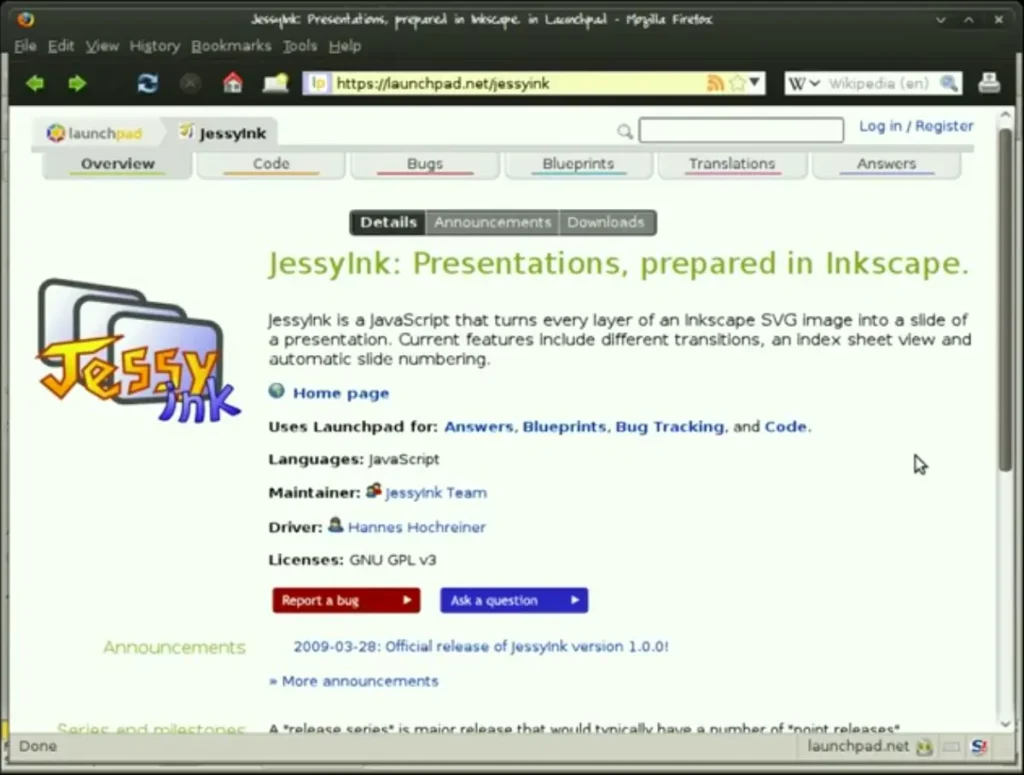Open the Edit menu
Image resolution: width=1024 pixels, height=775 pixels.
(61, 46)
